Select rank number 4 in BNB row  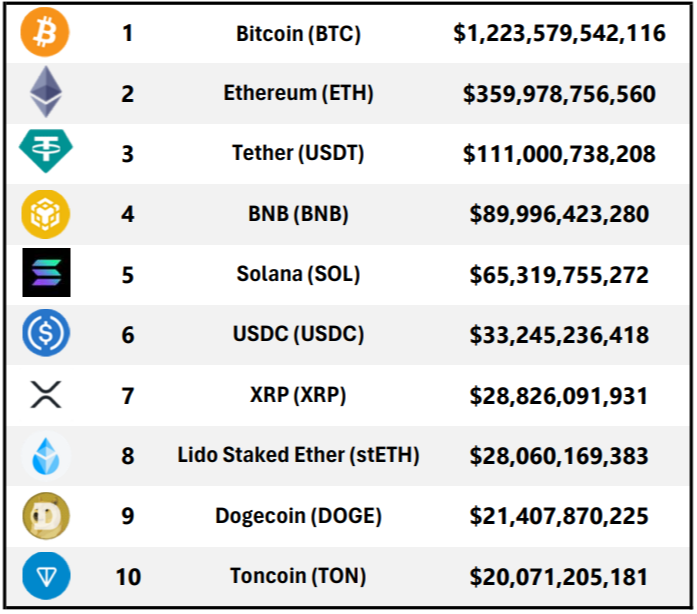127,214
